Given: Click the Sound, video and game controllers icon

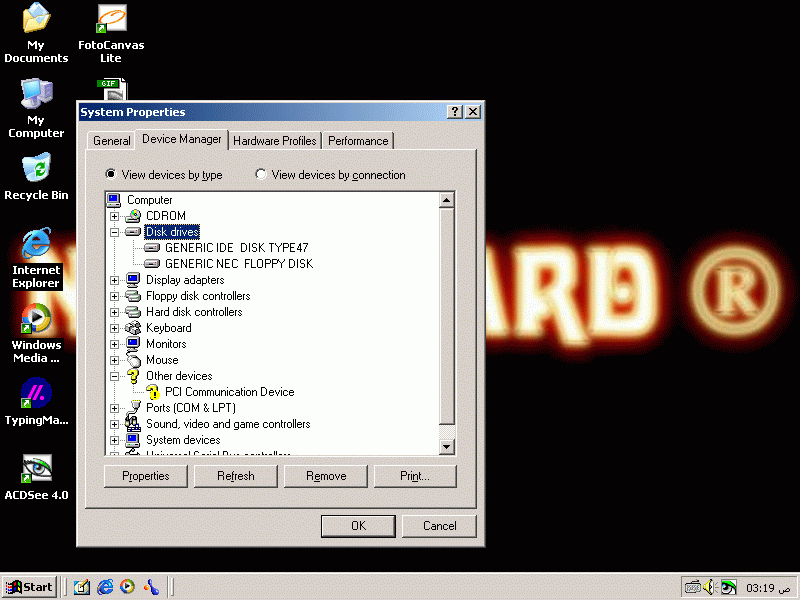Looking at the screenshot, I should tap(133, 424).
